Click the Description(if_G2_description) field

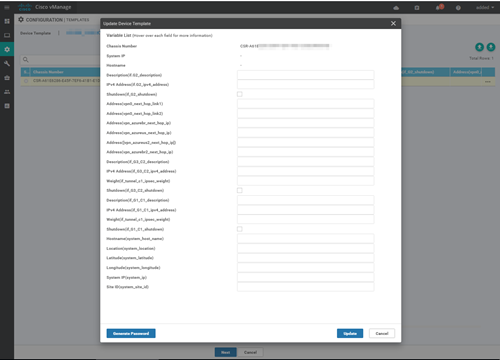[x=306, y=75]
